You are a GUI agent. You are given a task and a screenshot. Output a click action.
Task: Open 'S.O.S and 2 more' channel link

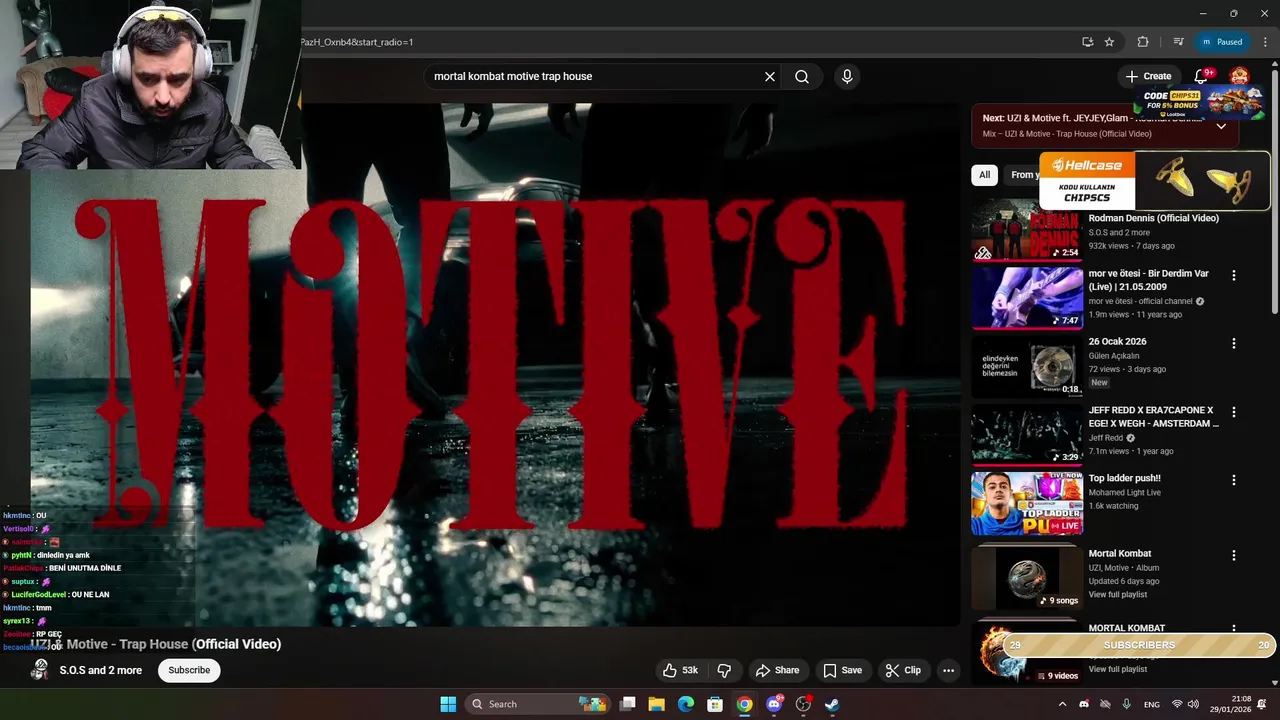click(100, 670)
